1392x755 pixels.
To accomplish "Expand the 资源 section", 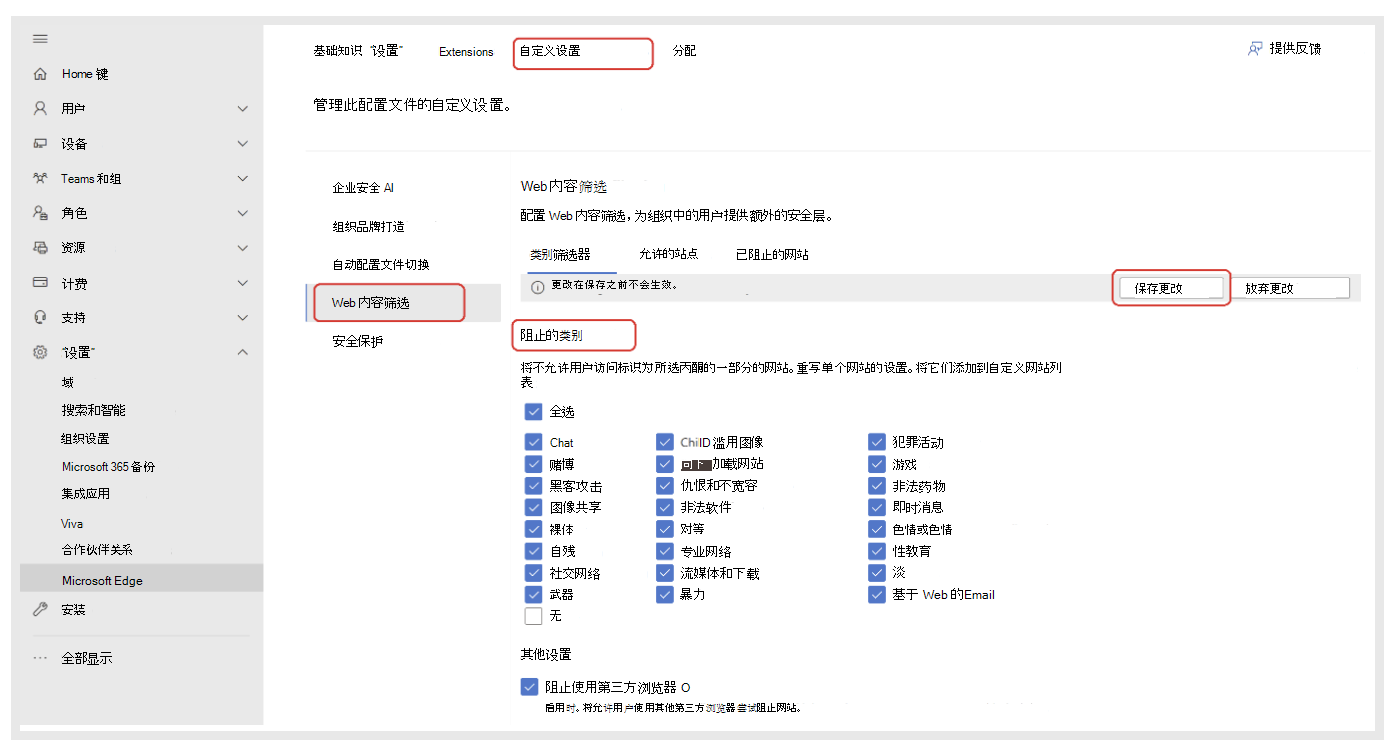I will tap(242, 247).
